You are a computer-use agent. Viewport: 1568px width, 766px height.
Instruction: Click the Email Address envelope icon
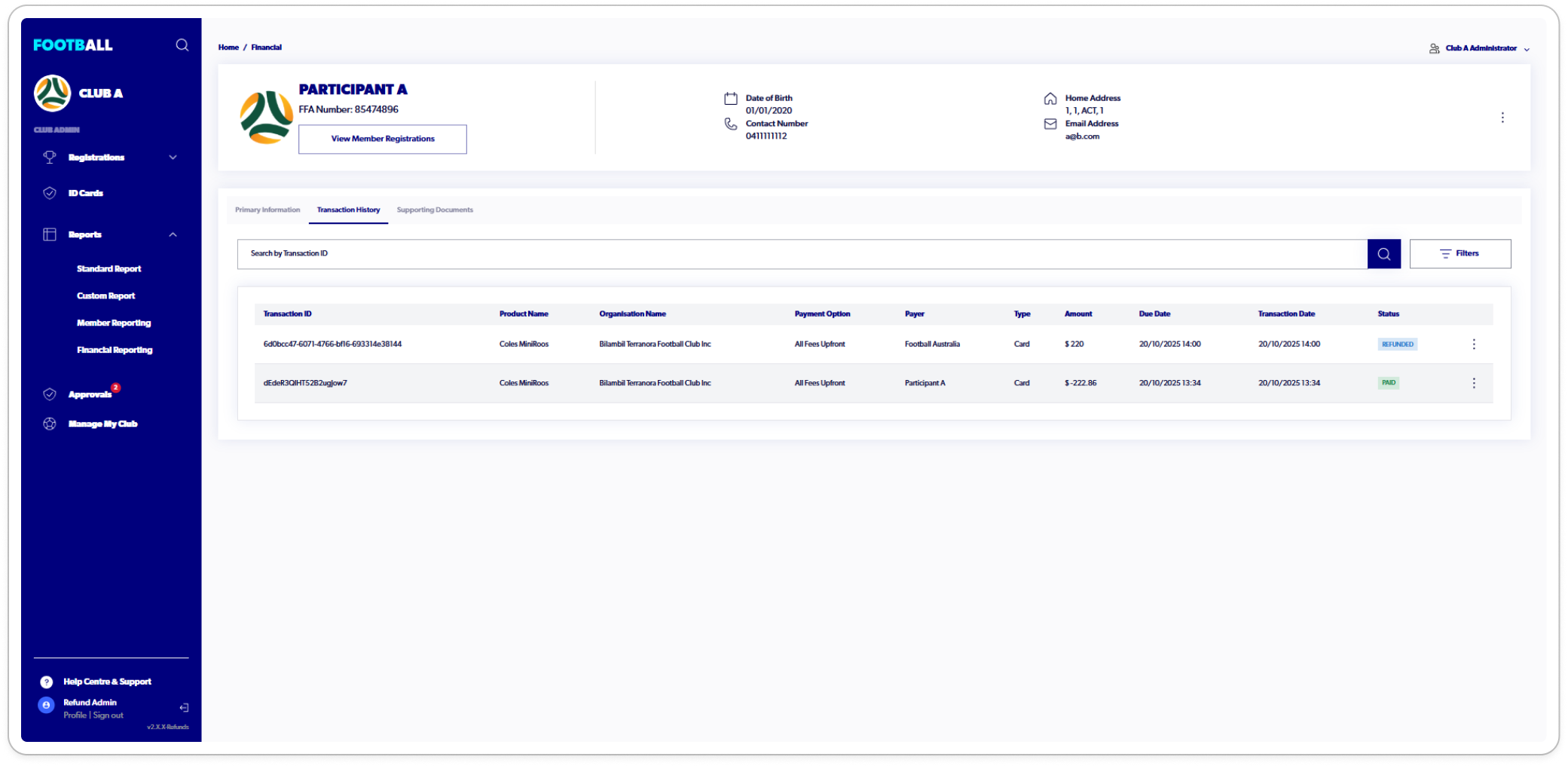click(x=1050, y=124)
